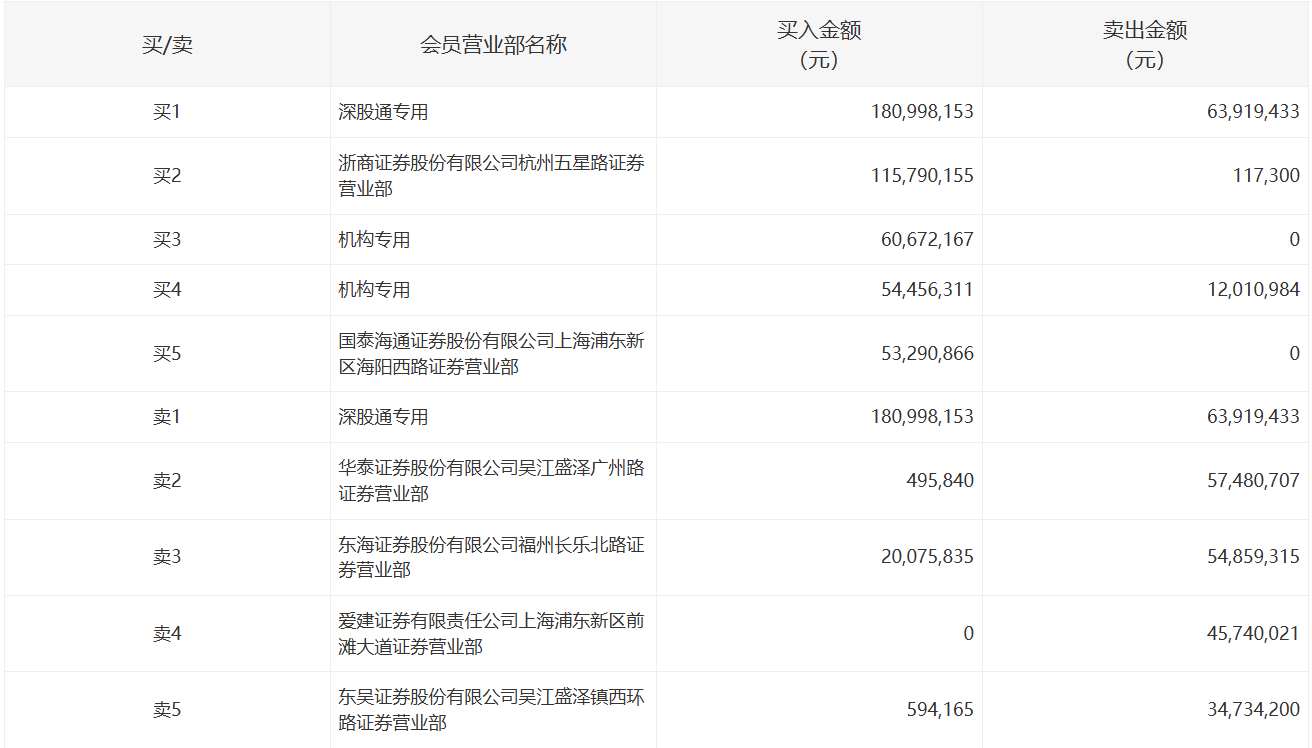Click sell amount 57,480,707
This screenshot has height=748, width=1312.
click(x=1253, y=481)
